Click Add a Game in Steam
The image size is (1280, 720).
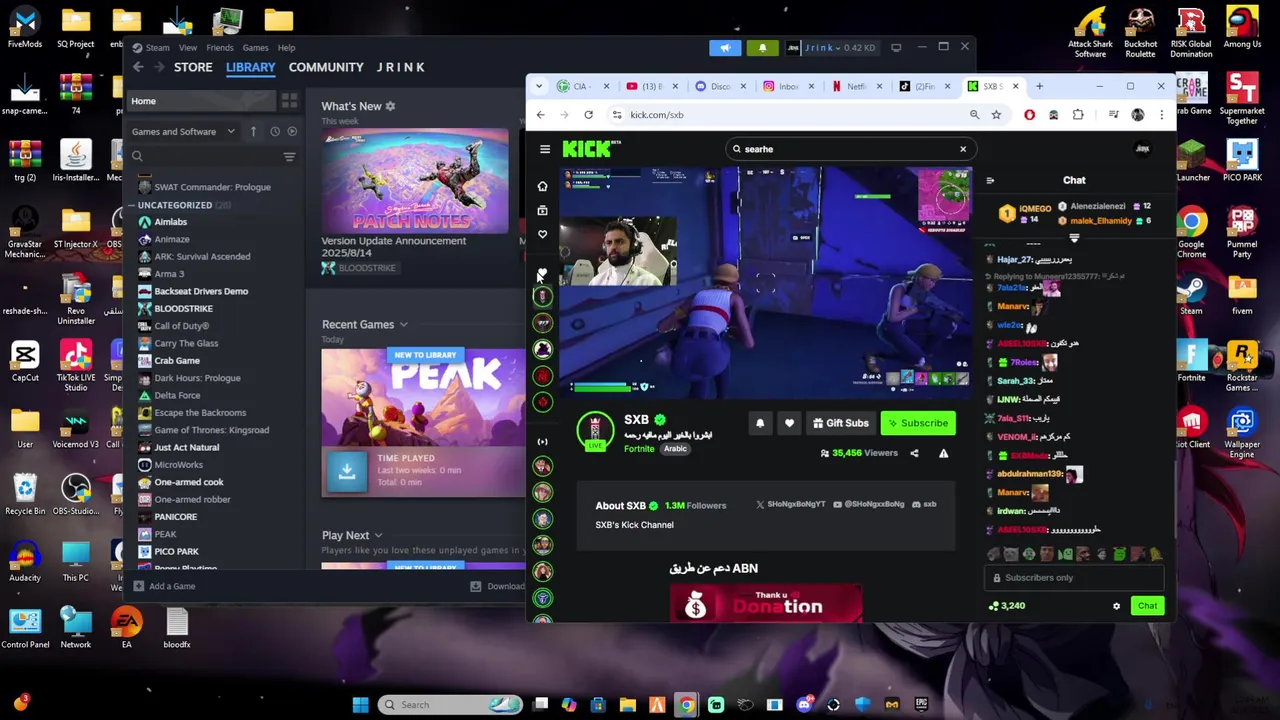click(165, 586)
